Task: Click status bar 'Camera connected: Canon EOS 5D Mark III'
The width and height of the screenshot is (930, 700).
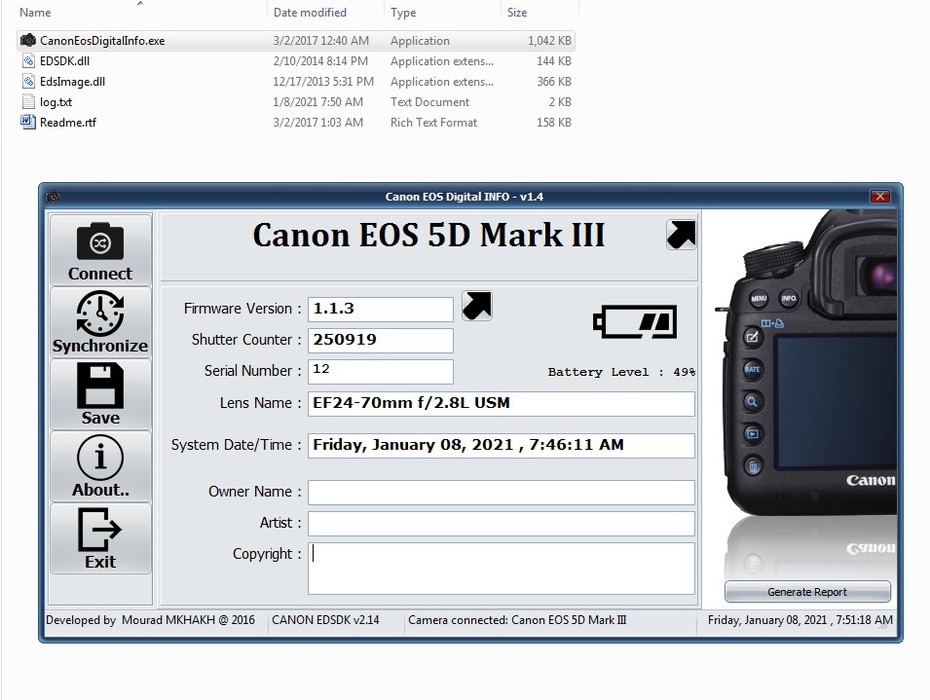Action: (517, 620)
